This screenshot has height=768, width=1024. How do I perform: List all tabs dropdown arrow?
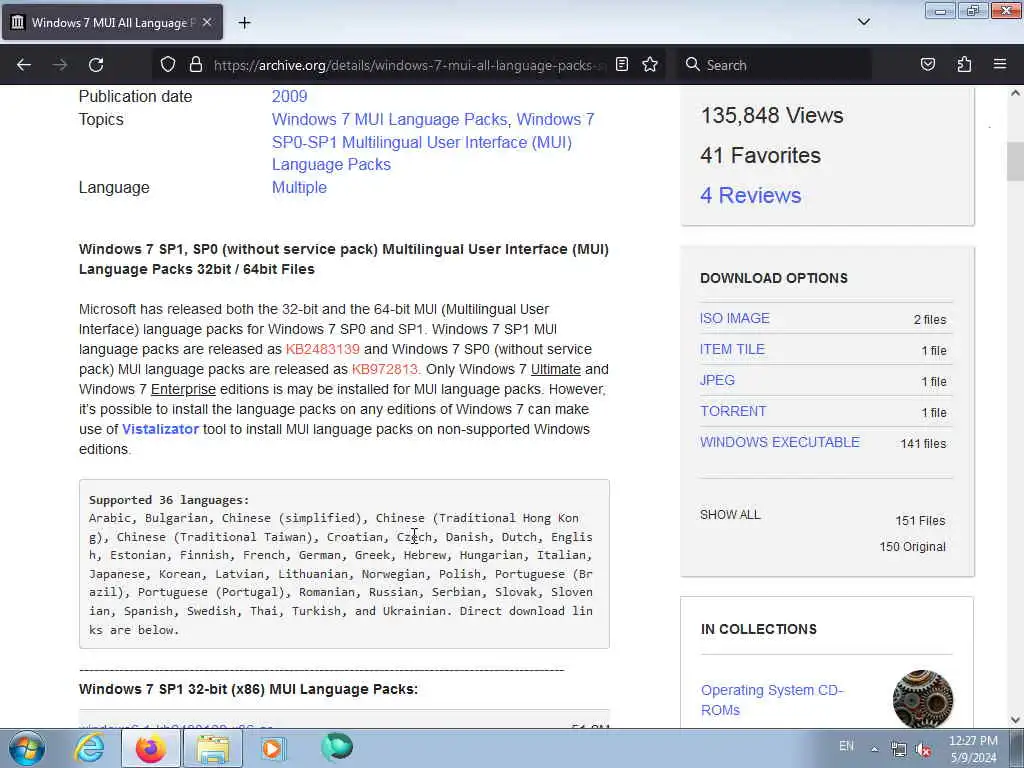(864, 22)
